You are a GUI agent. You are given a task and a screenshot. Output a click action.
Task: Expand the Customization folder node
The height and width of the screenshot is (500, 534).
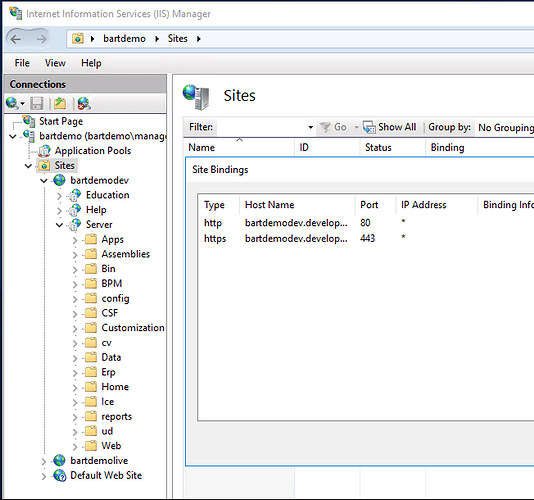75,328
